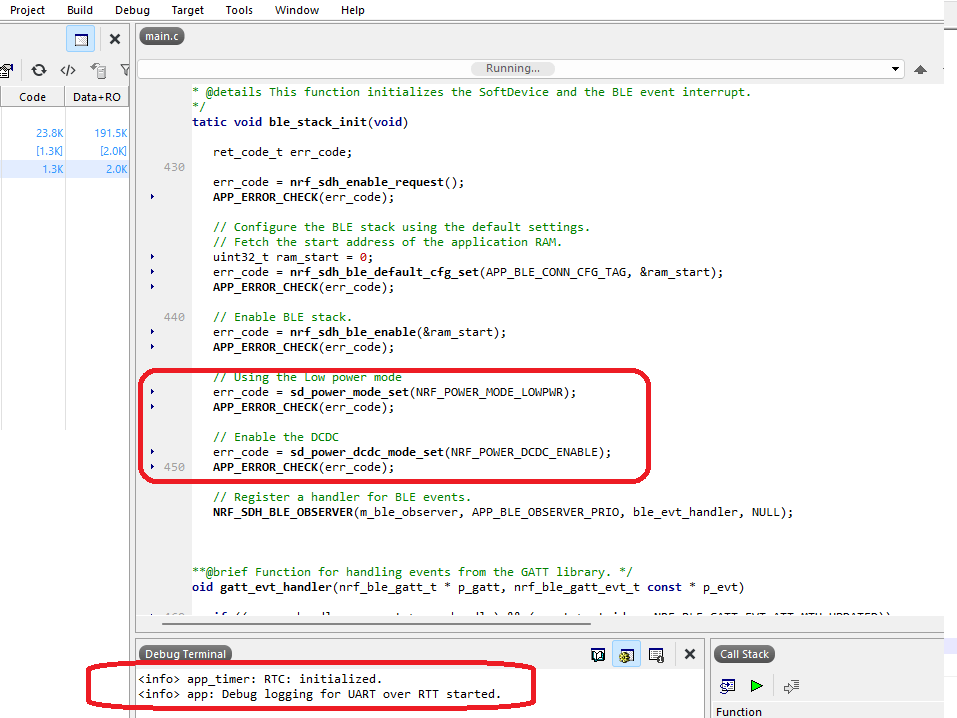Toggle breakpoint marker beside sd_power_mode_set line

click(152, 392)
